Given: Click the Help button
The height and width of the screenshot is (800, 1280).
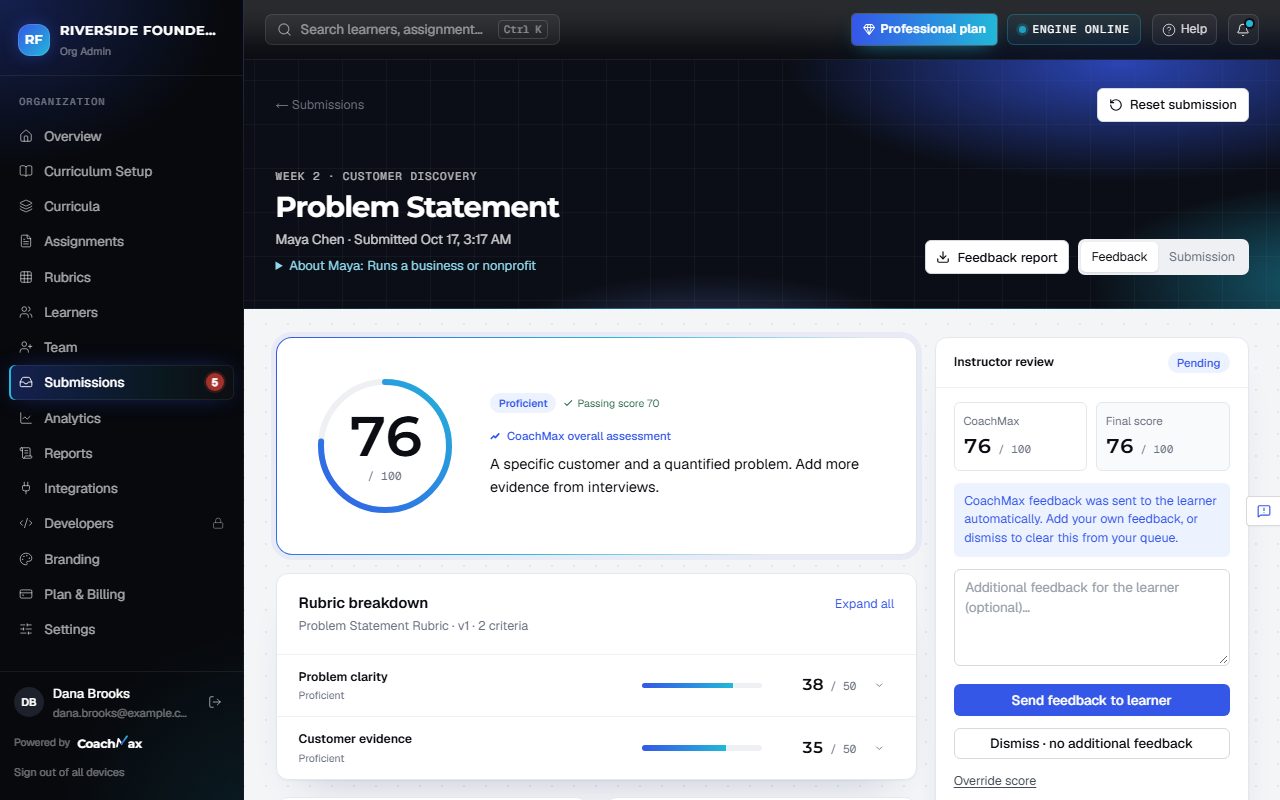Looking at the screenshot, I should pos(1185,29).
